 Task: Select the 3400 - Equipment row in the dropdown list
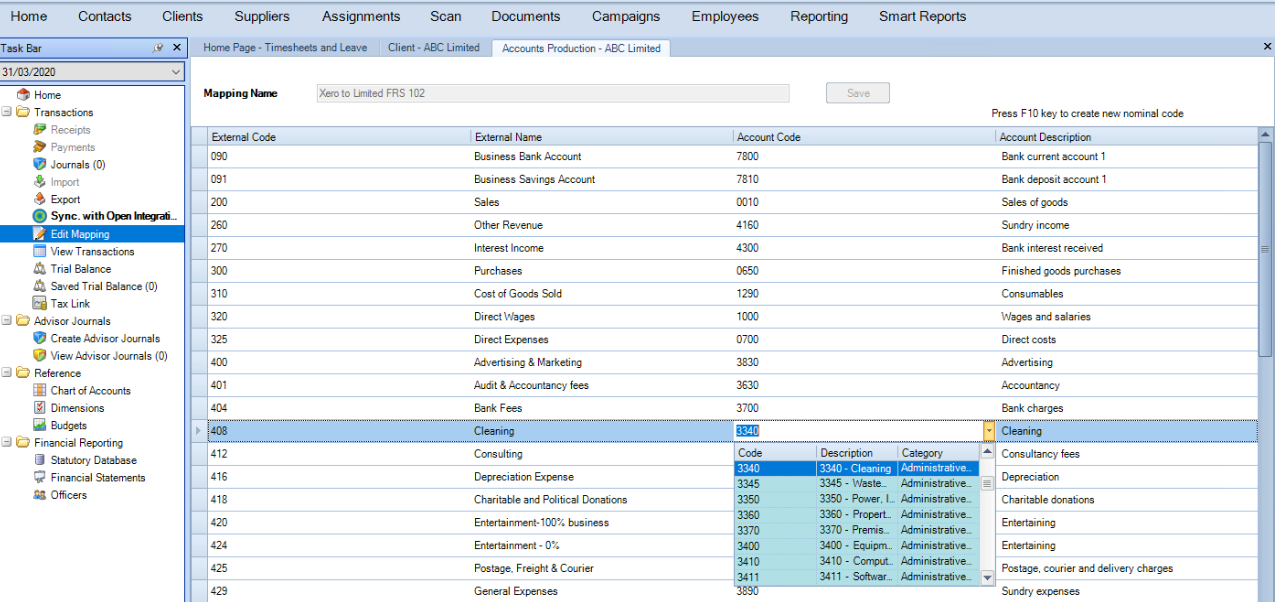pos(858,546)
